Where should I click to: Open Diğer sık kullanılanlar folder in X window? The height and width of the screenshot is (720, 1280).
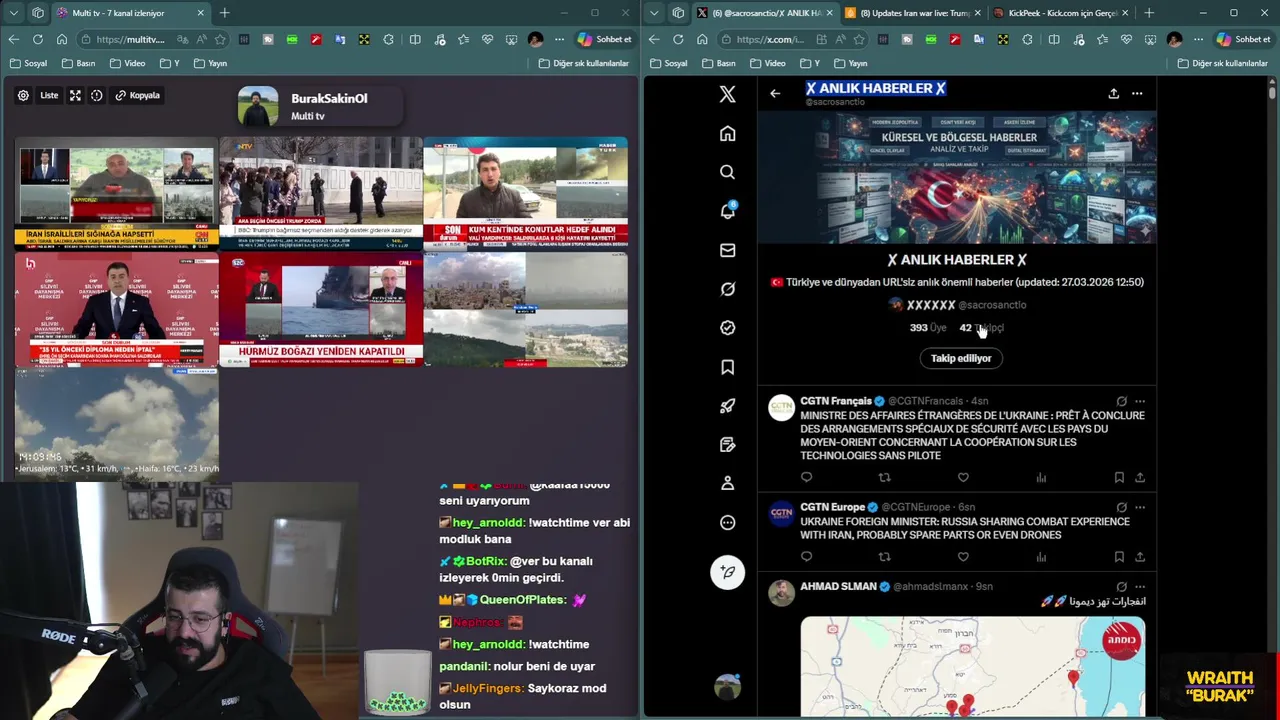tap(1223, 63)
